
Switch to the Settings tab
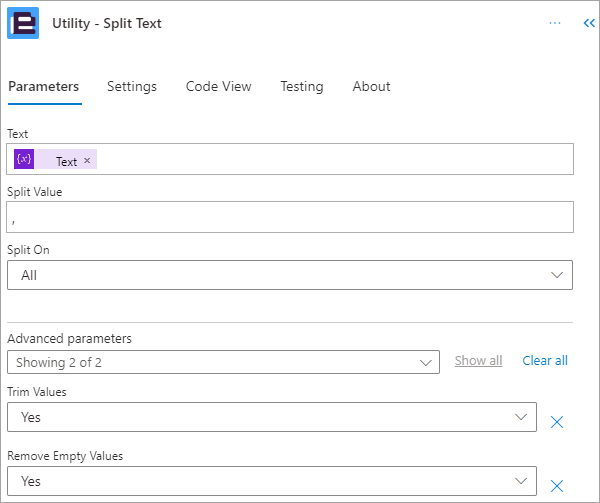point(132,86)
